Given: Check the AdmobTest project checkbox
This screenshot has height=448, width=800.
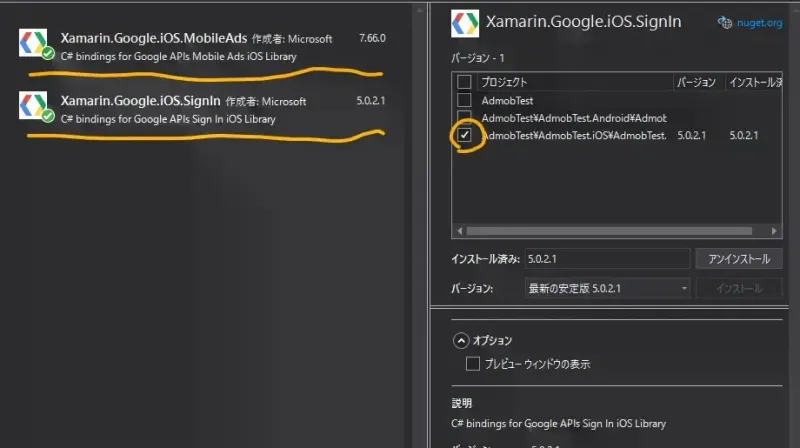Looking at the screenshot, I should pos(464,100).
